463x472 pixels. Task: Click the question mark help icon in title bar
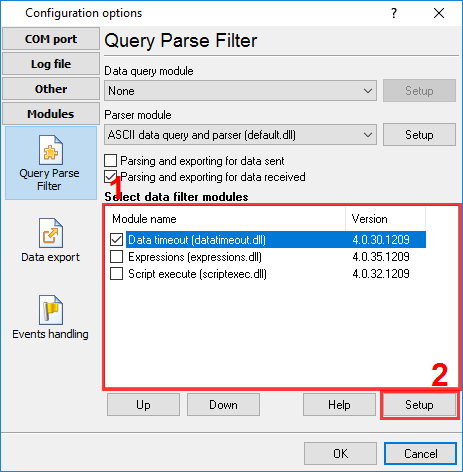pos(394,13)
